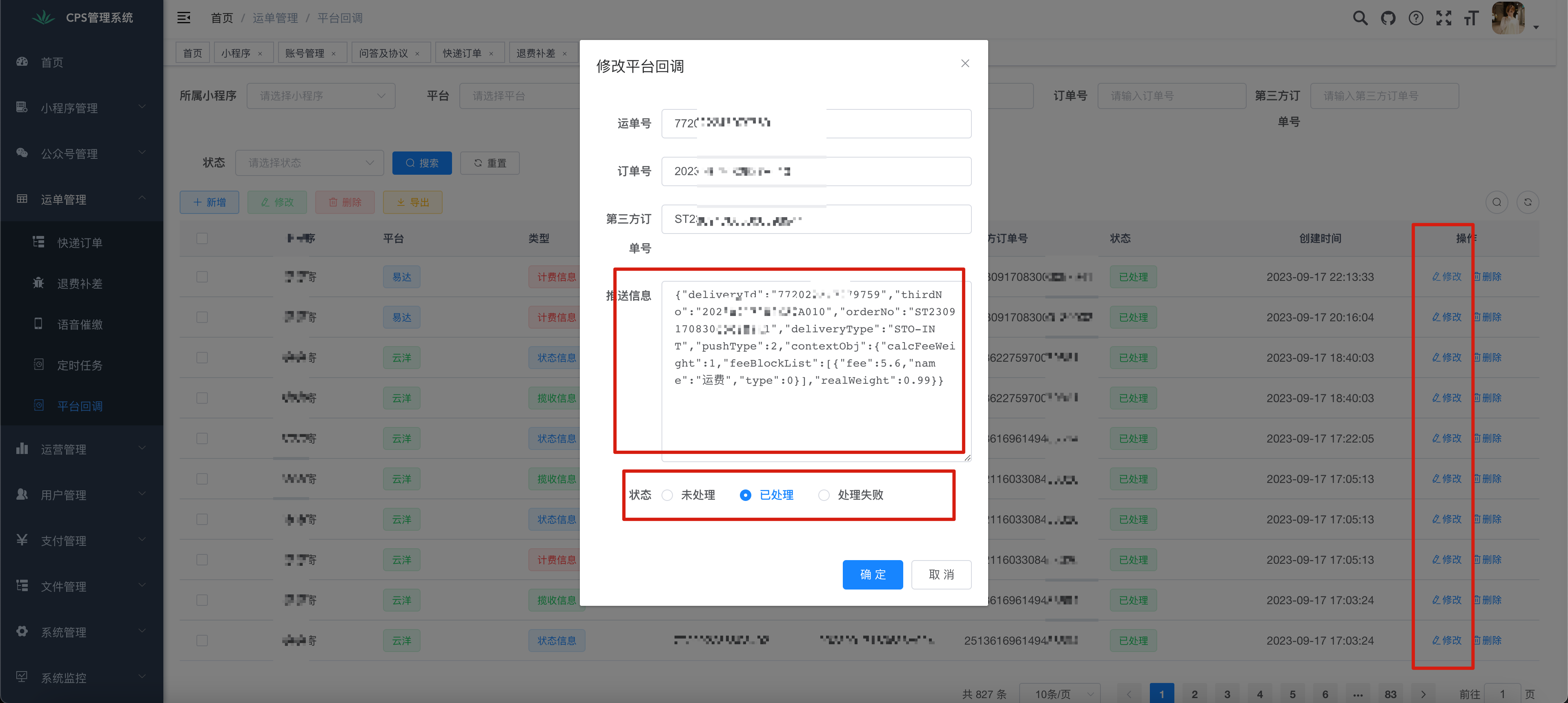The height and width of the screenshot is (703, 1568).
Task: Expand the 小程序管理 sidebar menu
Action: pyautogui.click(x=82, y=108)
